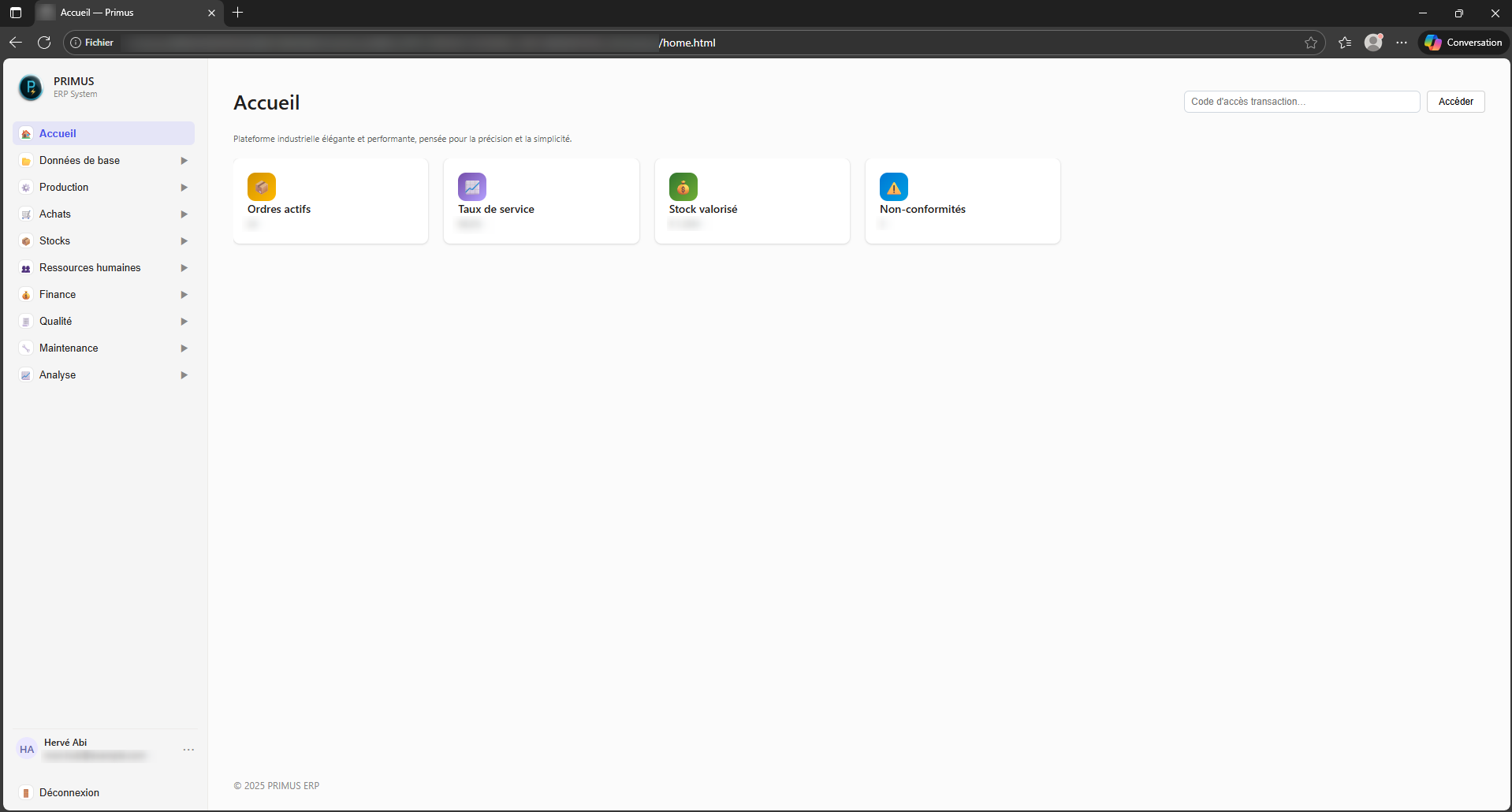Add page to favorites with star icon
This screenshot has width=1512, height=812.
pos(1311,43)
